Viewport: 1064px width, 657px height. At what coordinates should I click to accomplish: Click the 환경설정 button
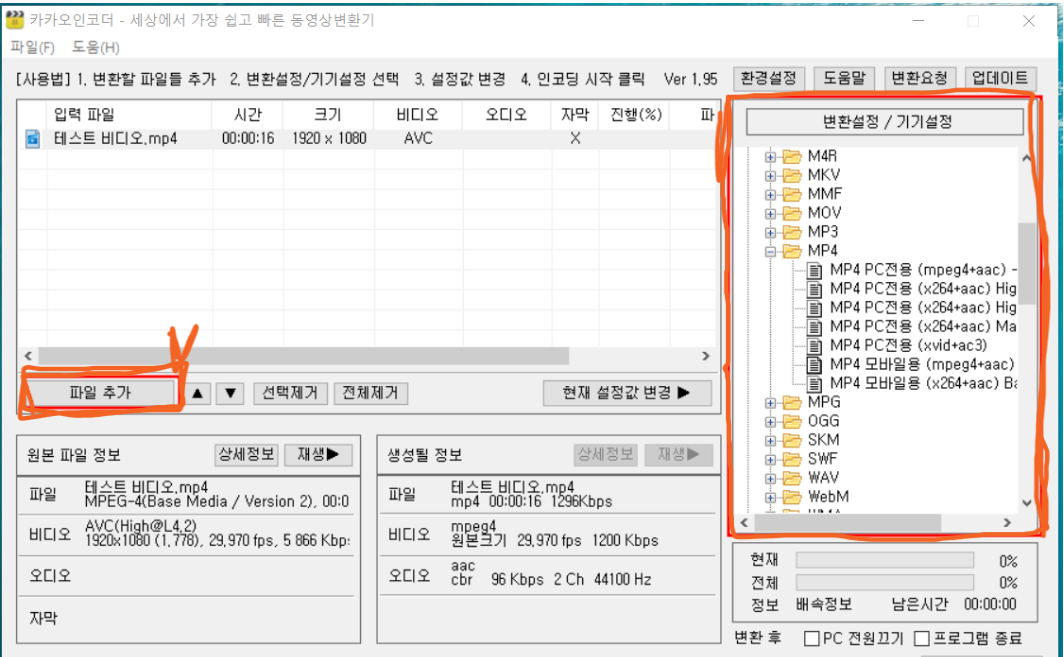(769, 78)
